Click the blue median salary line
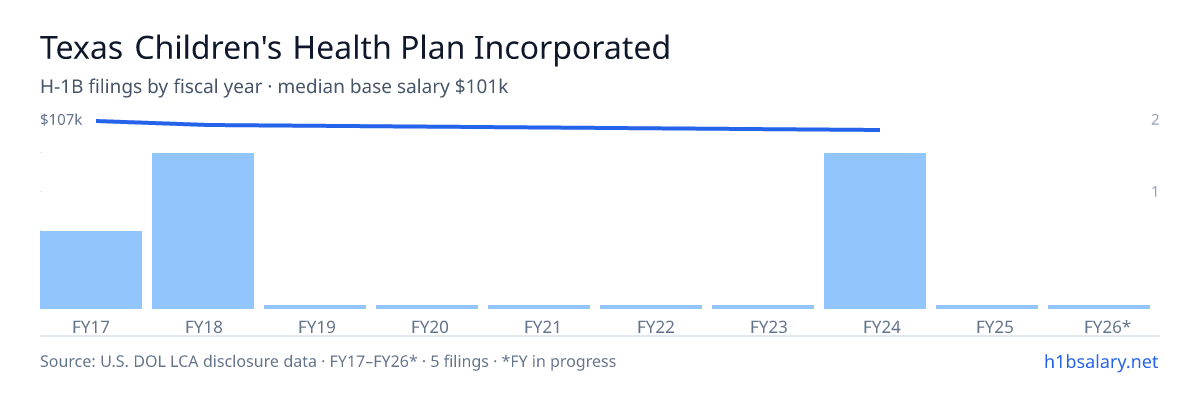Viewport: 1200px width, 400px height. click(488, 126)
